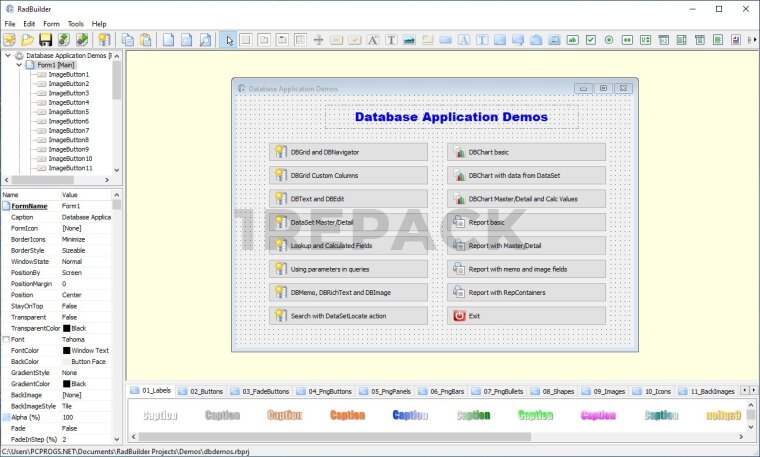Screen dimensions: 760x457
Task: Select the checkbox component tool
Action: click(591, 40)
